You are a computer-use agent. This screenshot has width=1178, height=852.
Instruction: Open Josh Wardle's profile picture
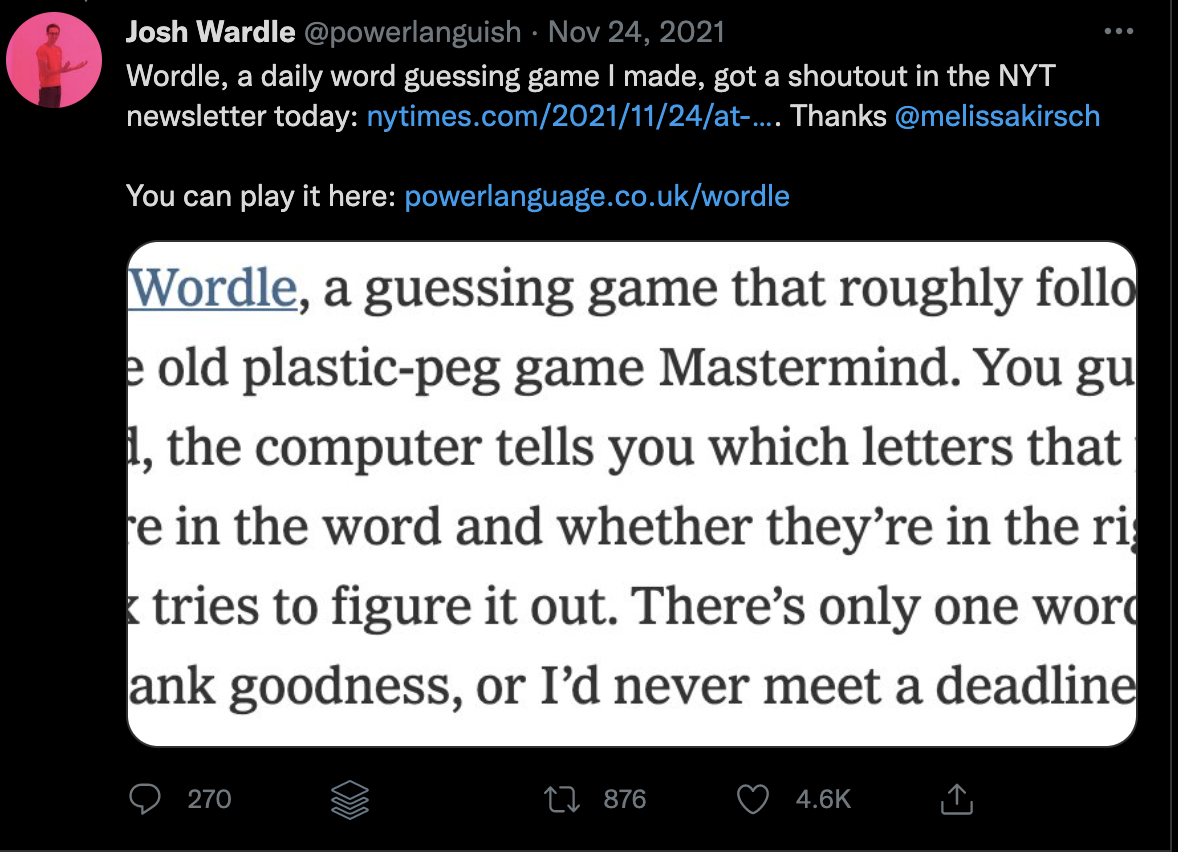pos(54,60)
